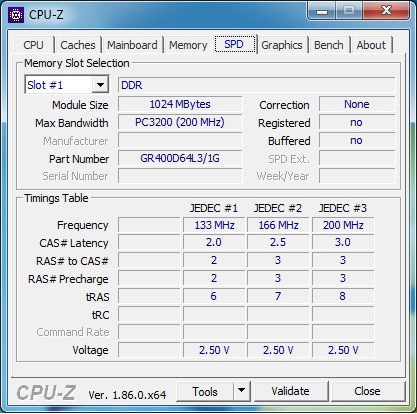Click the Close button at bottom

[367, 391]
